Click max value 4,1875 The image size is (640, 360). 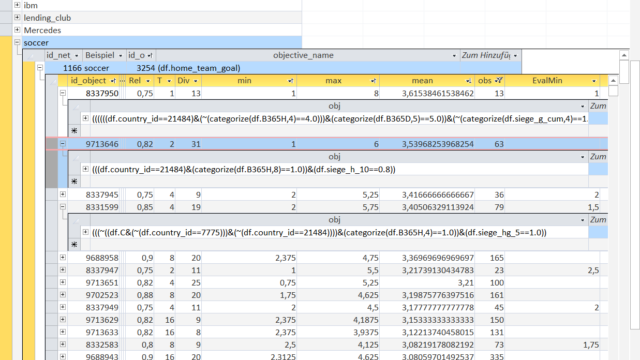(x=366, y=320)
